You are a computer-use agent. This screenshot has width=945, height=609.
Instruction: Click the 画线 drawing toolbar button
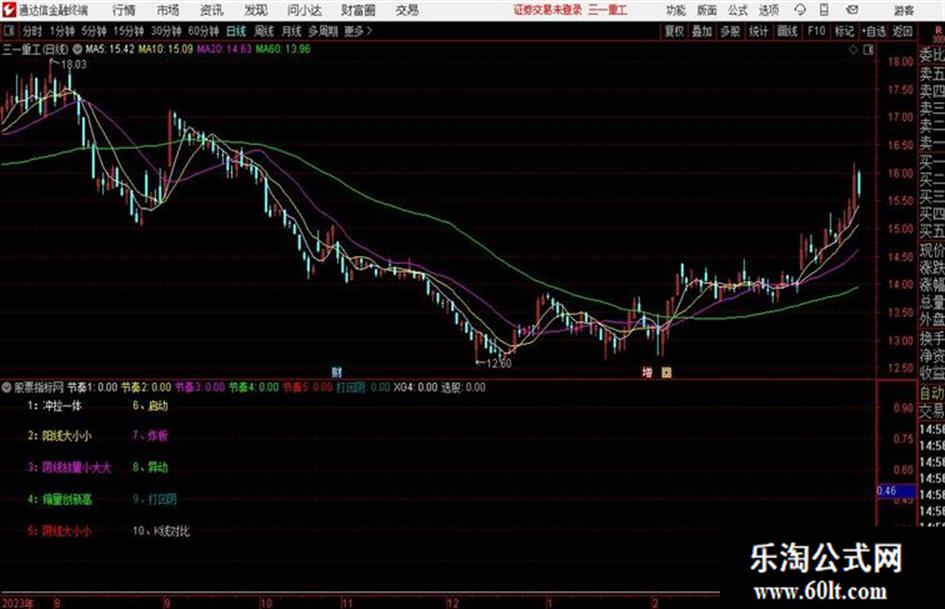(x=787, y=31)
